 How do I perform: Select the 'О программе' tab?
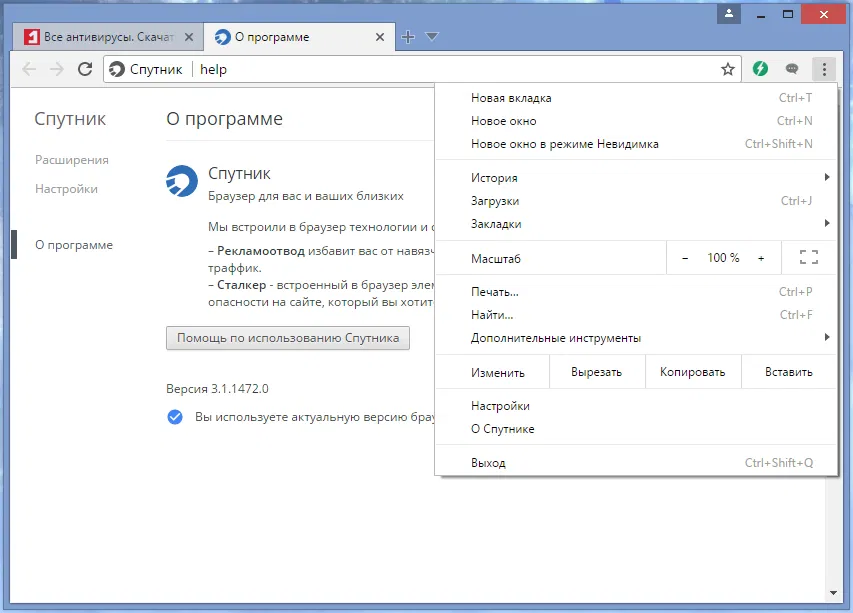click(x=299, y=37)
